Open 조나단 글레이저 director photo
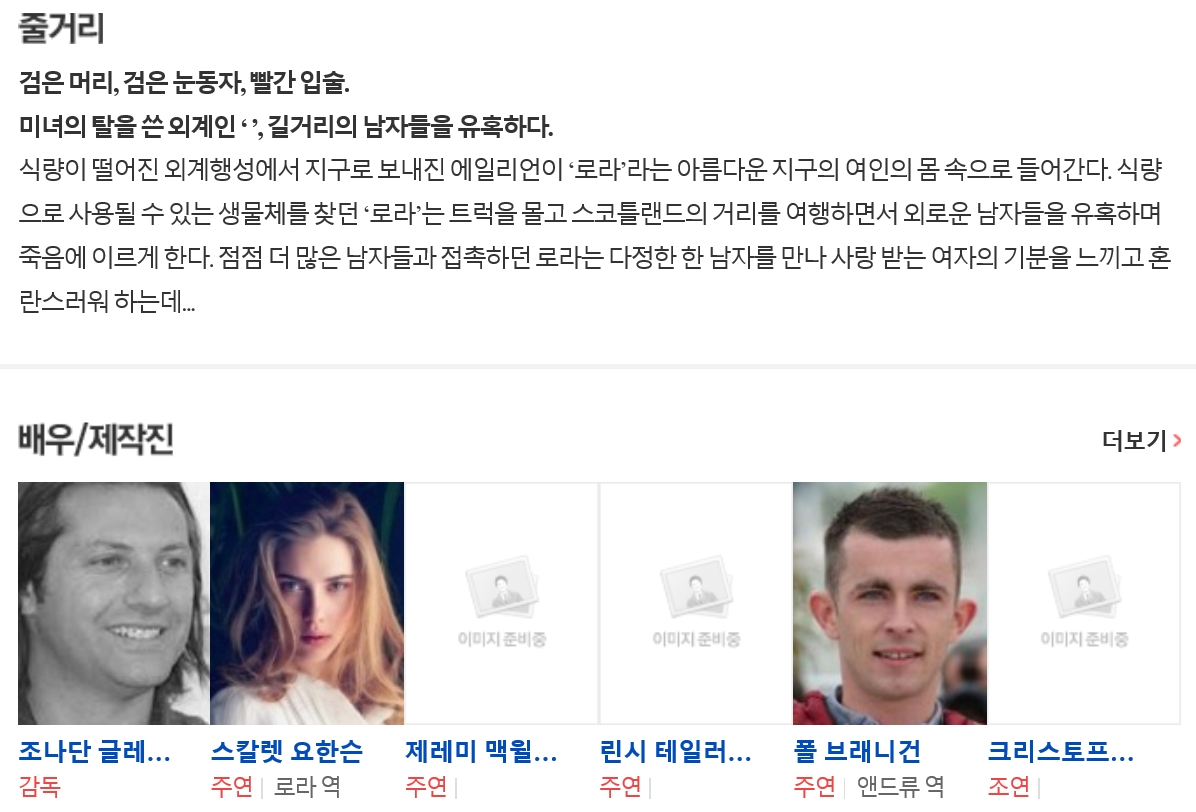Screen dimensions: 1196x812 click(114, 603)
